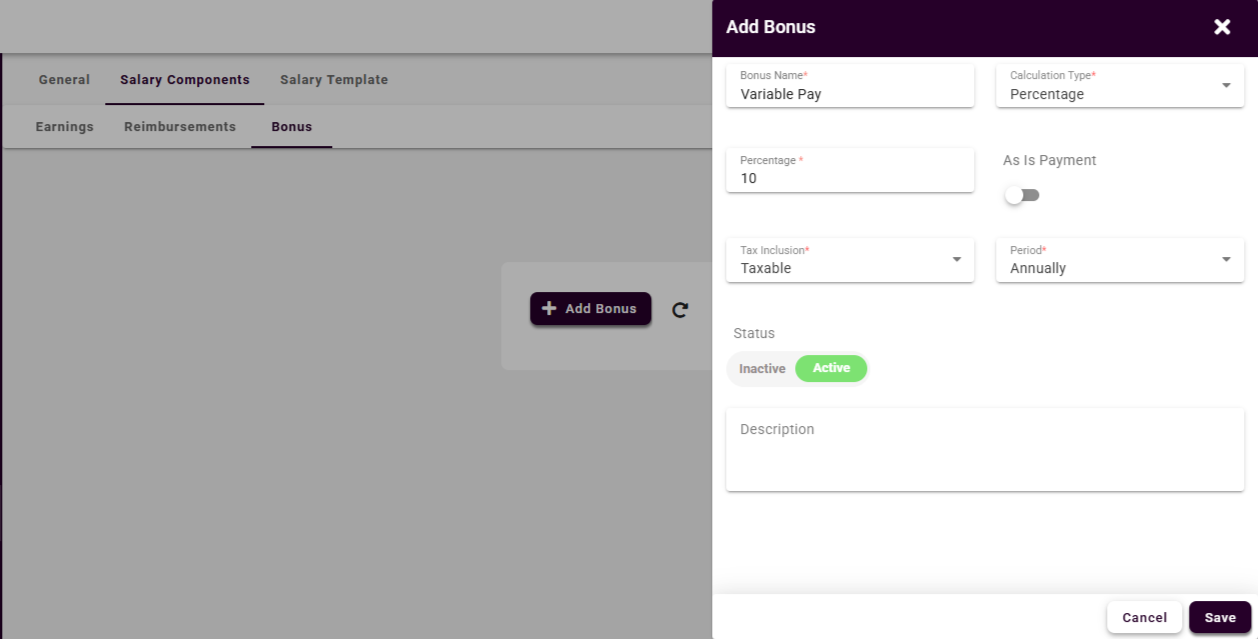Select the Earnings sub-tab
1258x639 pixels.
coord(65,127)
